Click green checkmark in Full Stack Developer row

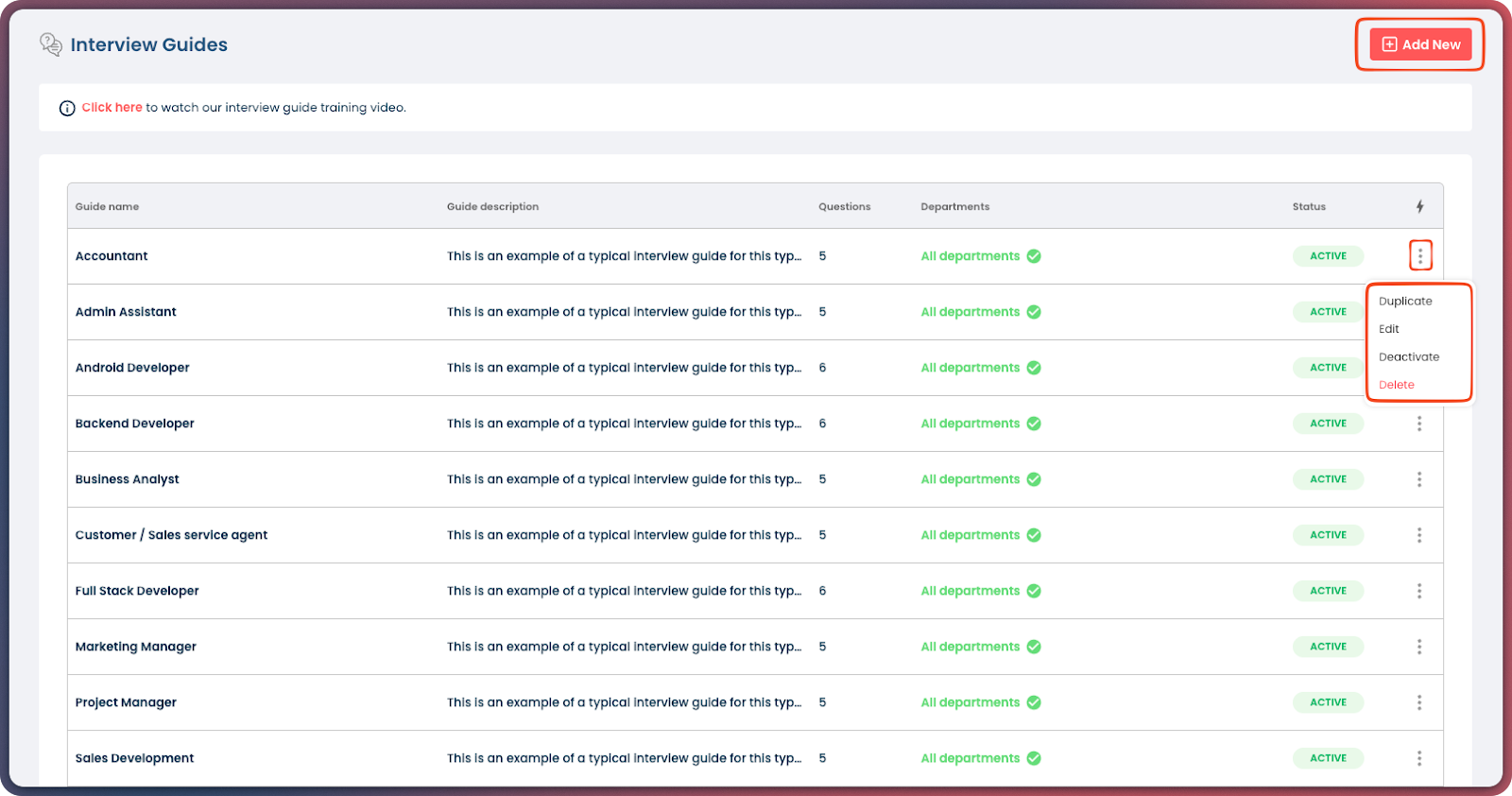1034,591
